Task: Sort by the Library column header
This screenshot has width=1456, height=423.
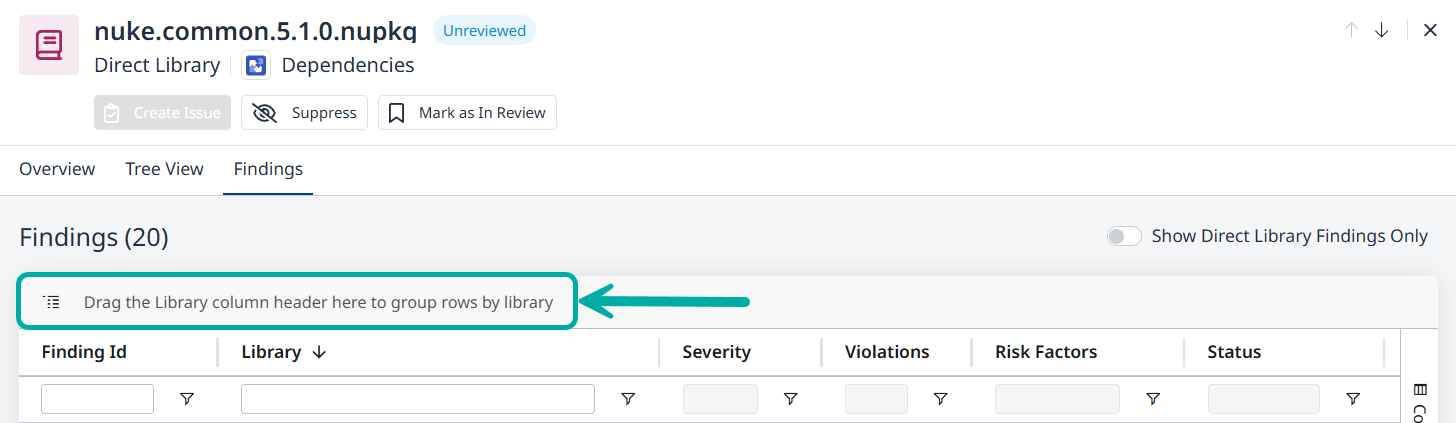Action: click(272, 352)
